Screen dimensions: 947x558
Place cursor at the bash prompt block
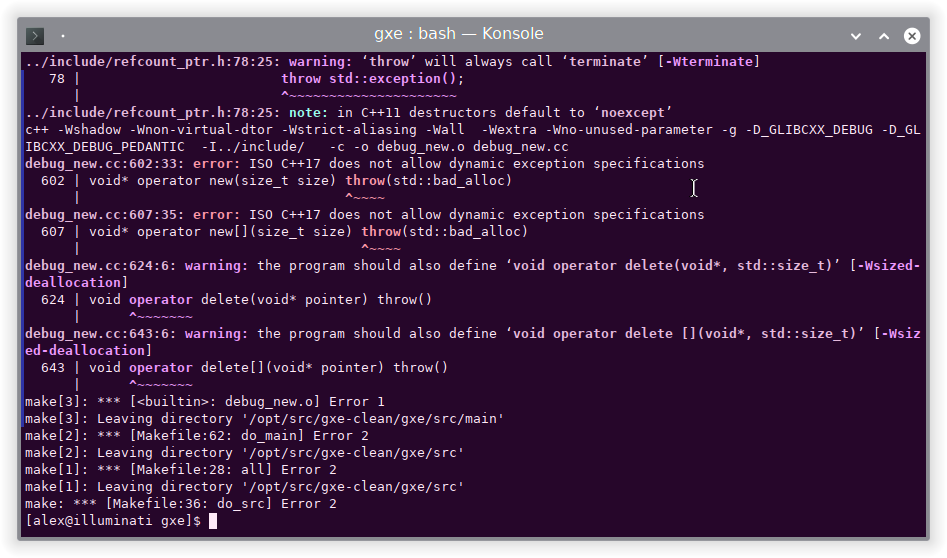click(213, 521)
